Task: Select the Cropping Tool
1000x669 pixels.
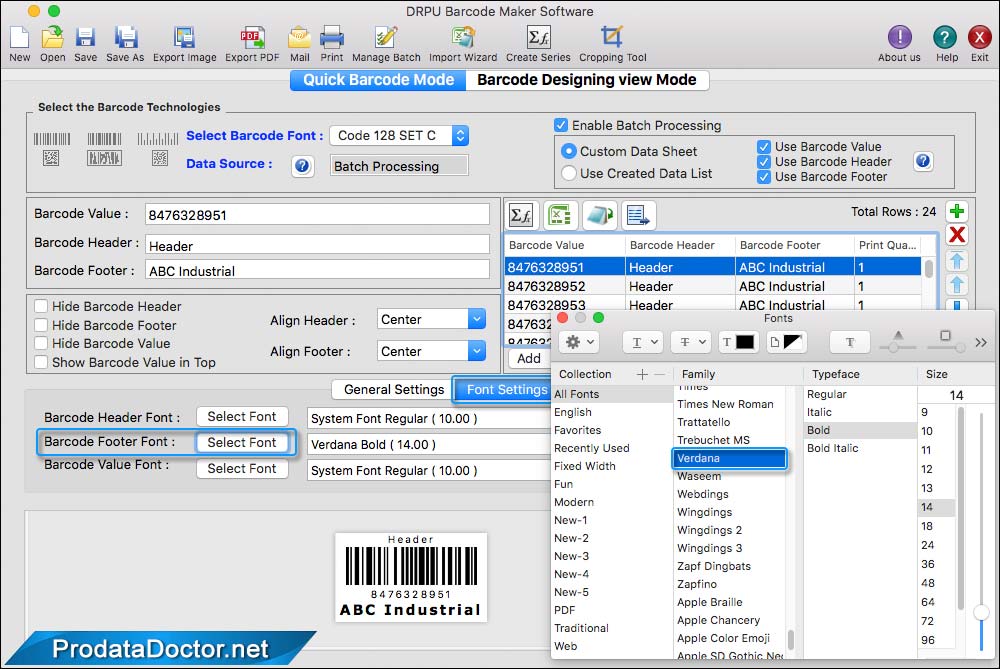Action: (x=612, y=38)
